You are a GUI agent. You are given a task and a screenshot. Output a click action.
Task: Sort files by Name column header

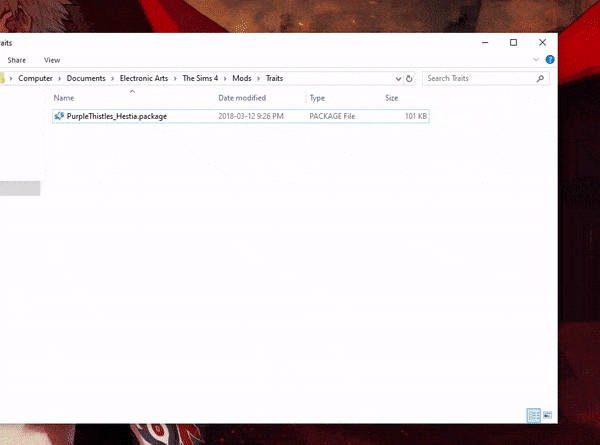click(x=64, y=98)
